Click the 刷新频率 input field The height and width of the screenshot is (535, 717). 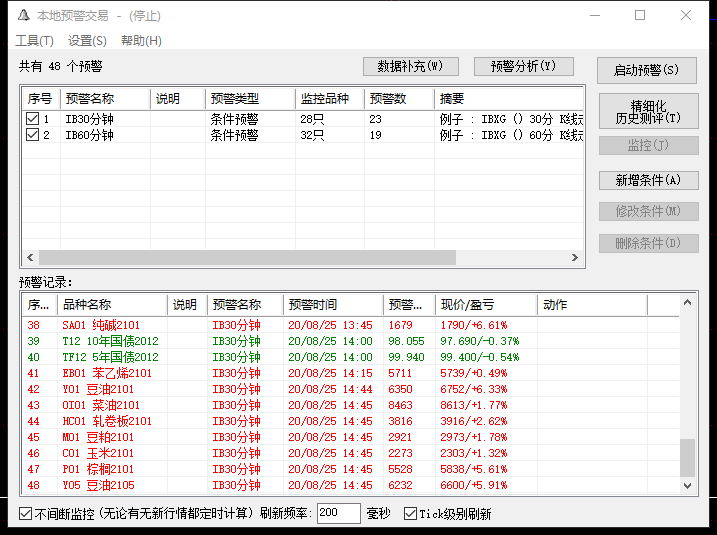[x=338, y=514]
